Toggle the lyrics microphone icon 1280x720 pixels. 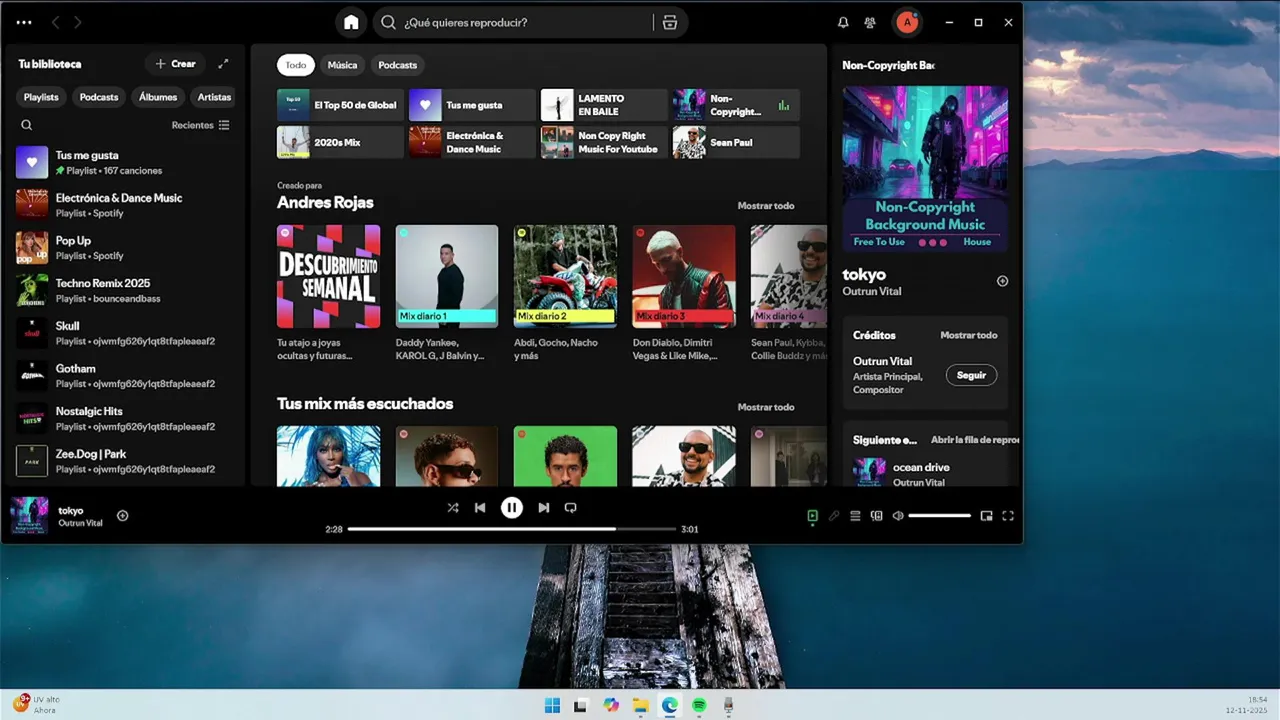pyautogui.click(x=834, y=516)
